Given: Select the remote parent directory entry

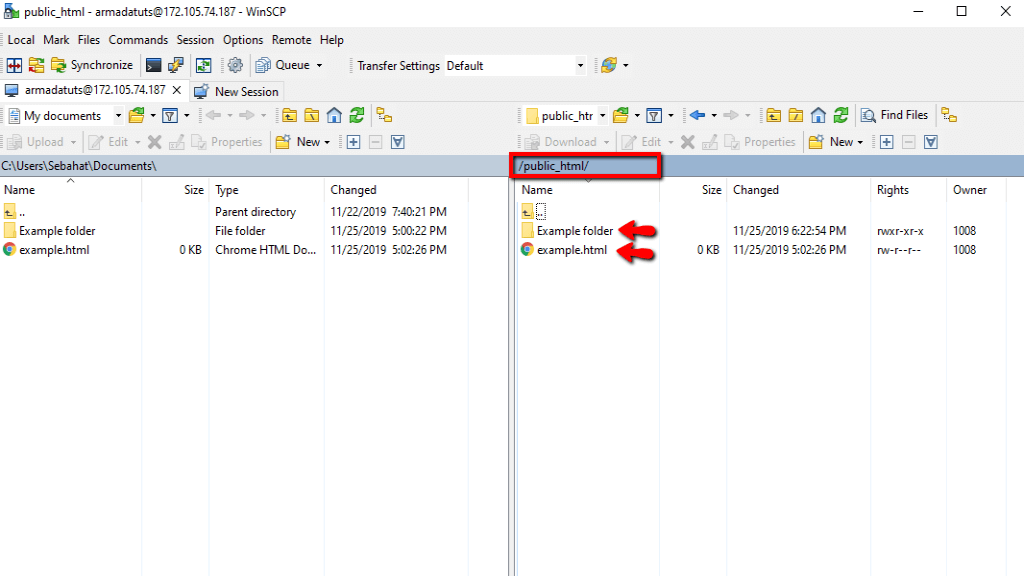Looking at the screenshot, I should pyautogui.click(x=534, y=212).
